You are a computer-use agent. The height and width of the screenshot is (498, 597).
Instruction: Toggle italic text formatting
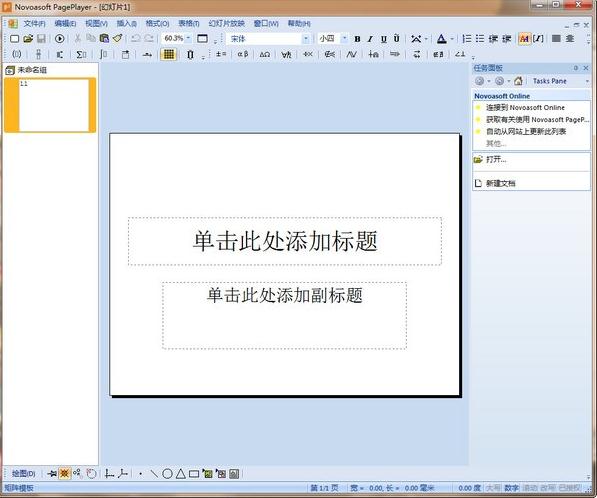coord(370,39)
